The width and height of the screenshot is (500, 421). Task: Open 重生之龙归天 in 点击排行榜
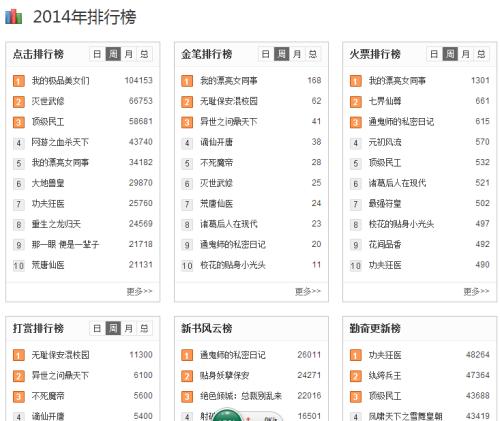pos(56,224)
